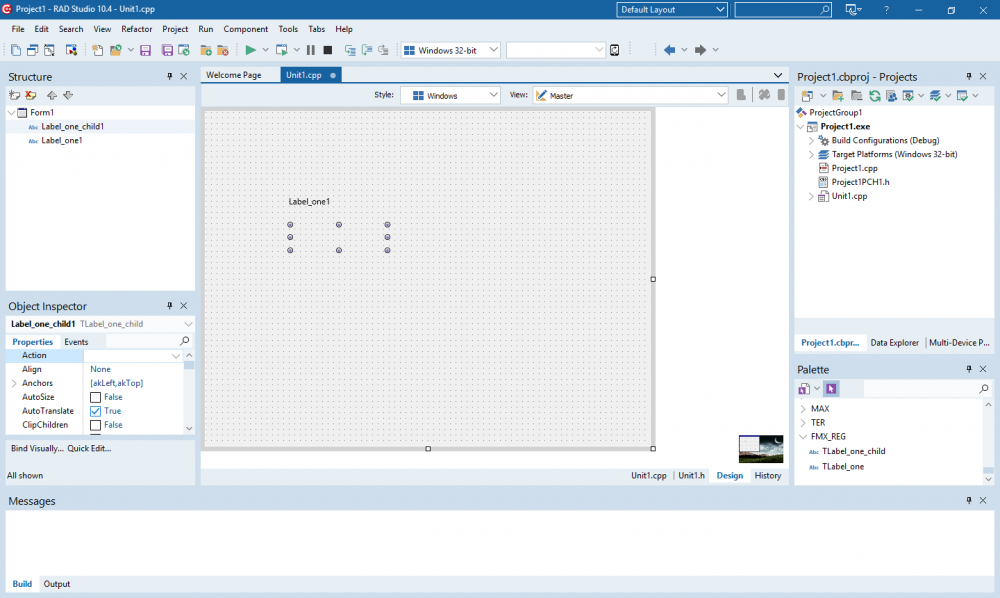
Task: Open the Unit1.h view tab at the bottom
Action: click(x=691, y=476)
